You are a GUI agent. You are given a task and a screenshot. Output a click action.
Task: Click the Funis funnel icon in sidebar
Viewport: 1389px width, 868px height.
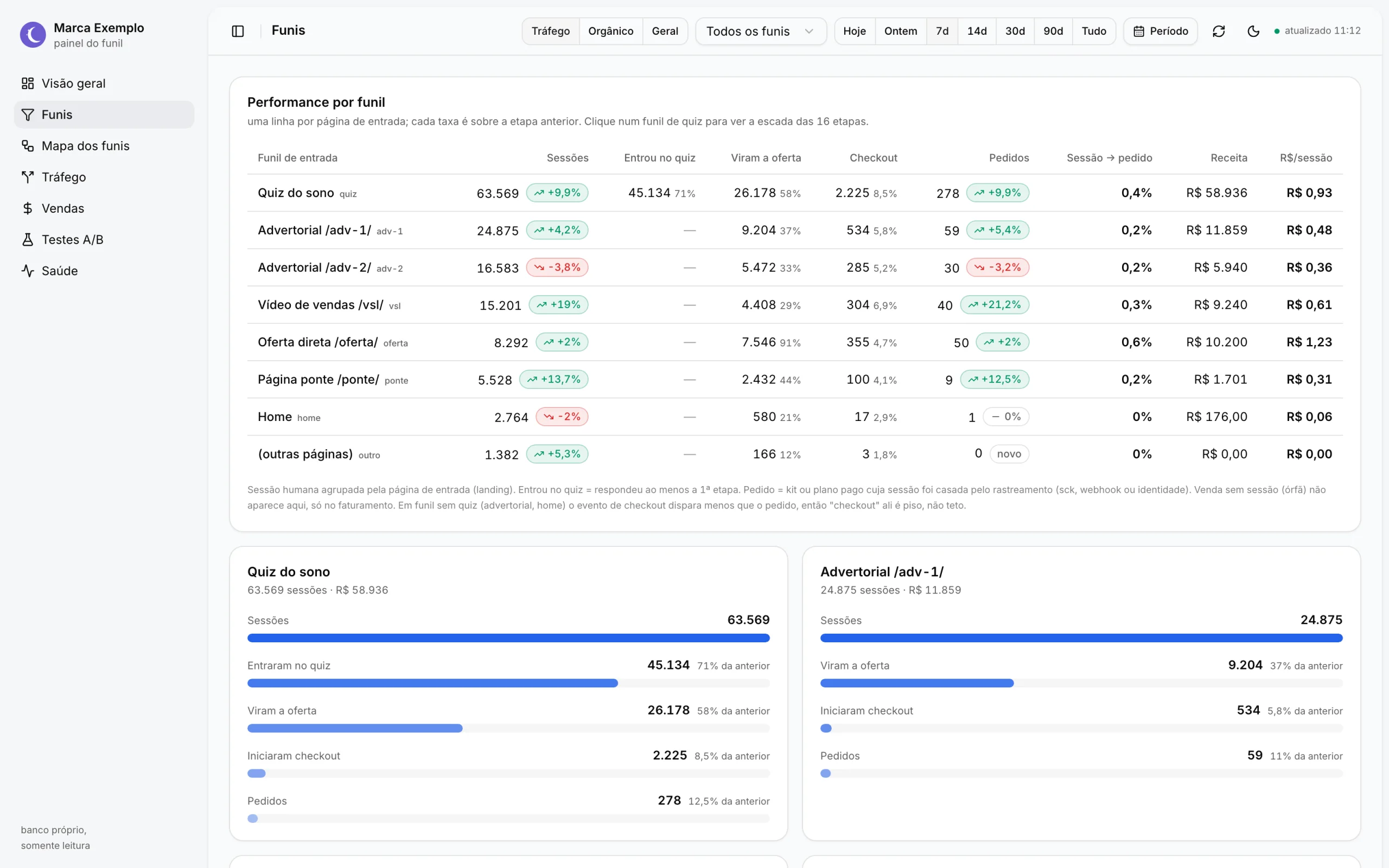pyautogui.click(x=28, y=115)
